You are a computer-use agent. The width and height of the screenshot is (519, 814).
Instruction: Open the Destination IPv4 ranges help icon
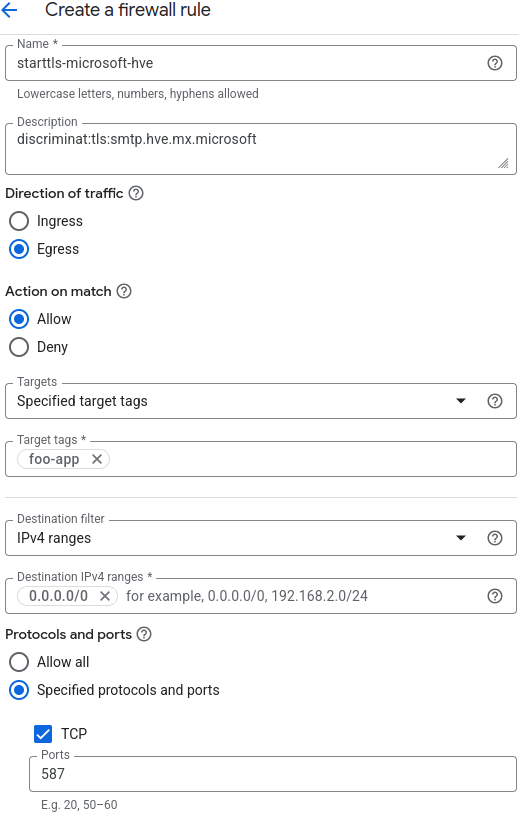coord(495,596)
